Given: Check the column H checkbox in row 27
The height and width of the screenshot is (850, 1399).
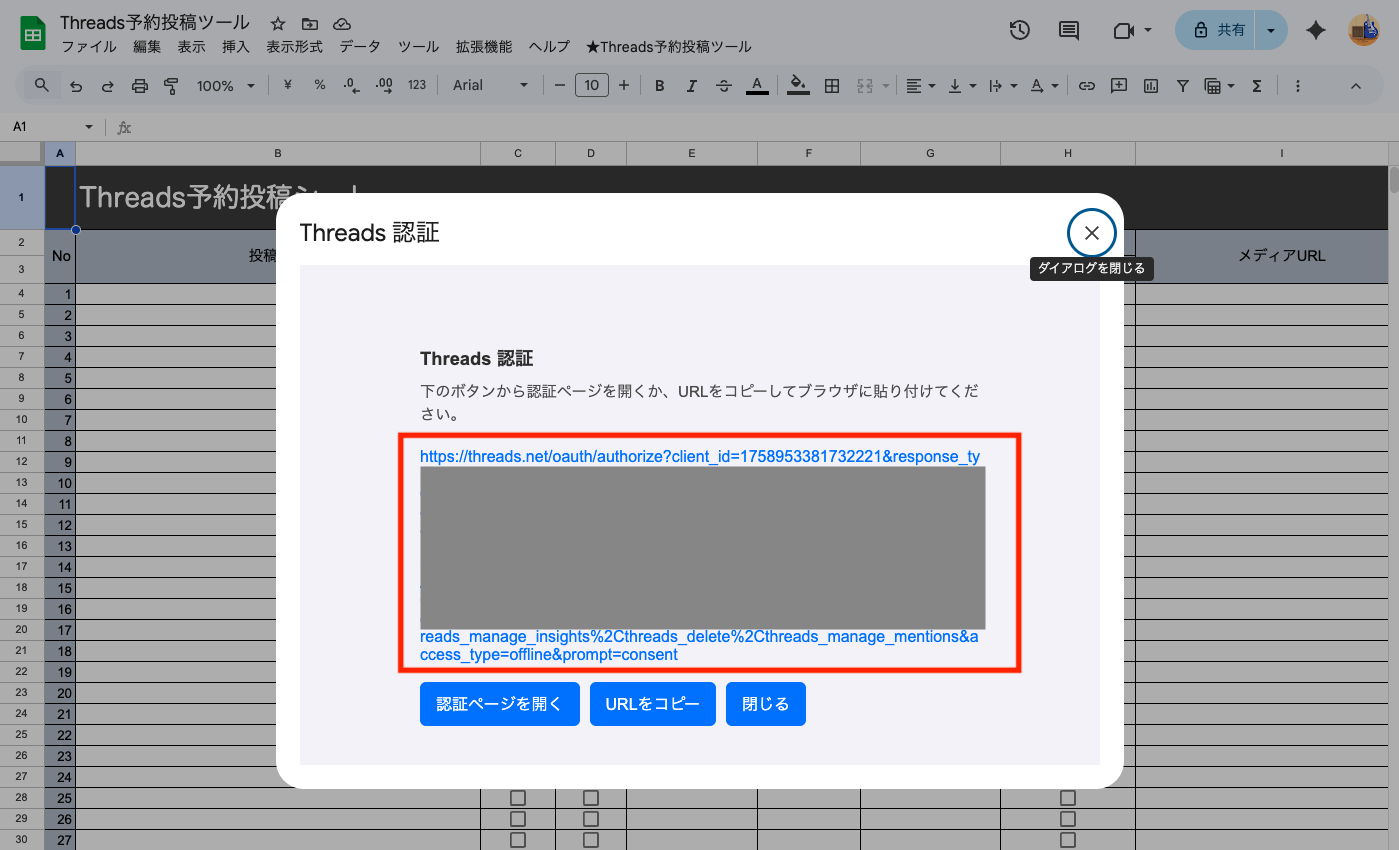Looking at the screenshot, I should (x=1068, y=840).
